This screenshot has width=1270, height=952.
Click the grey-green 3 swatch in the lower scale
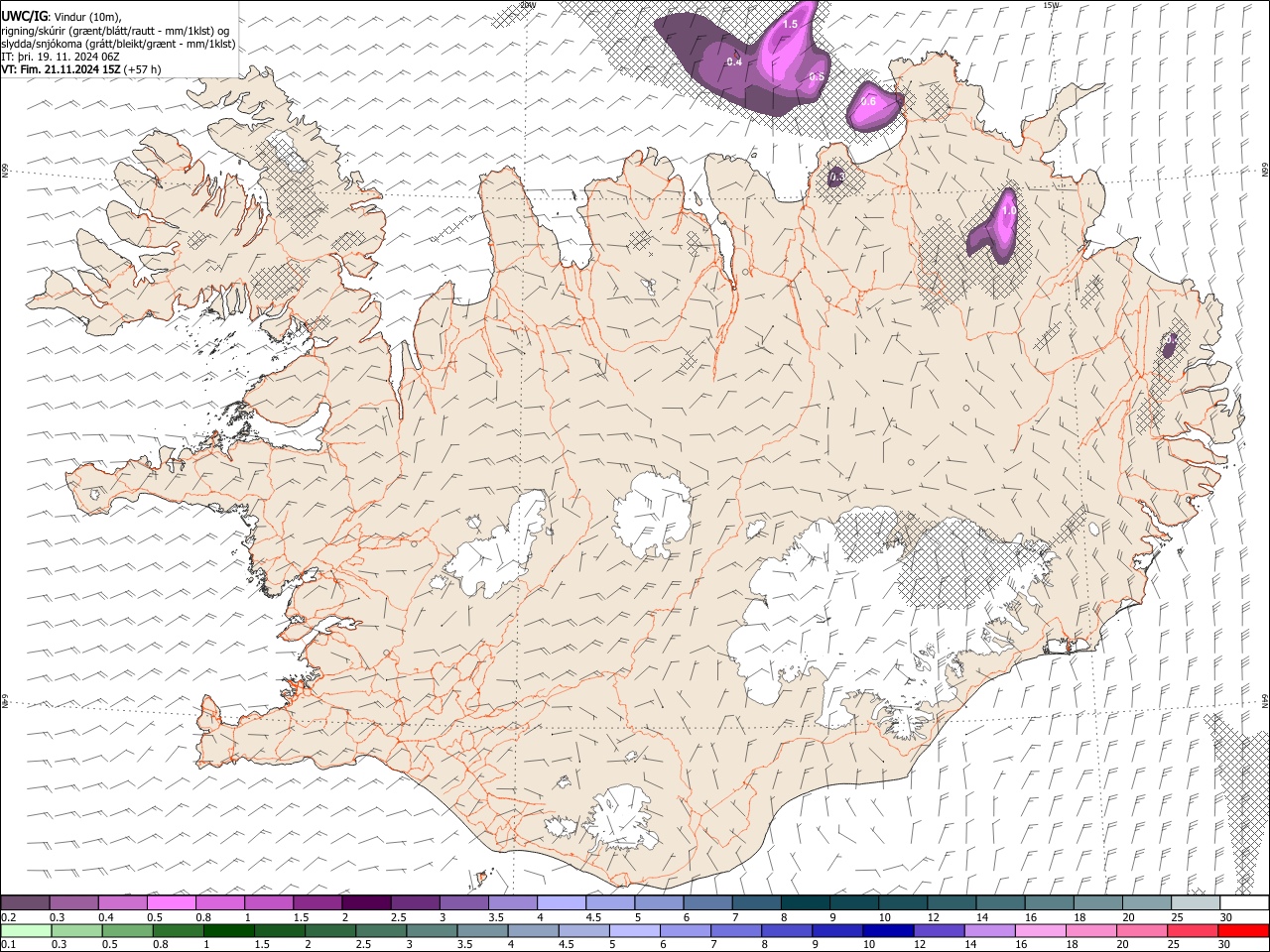pos(431,930)
